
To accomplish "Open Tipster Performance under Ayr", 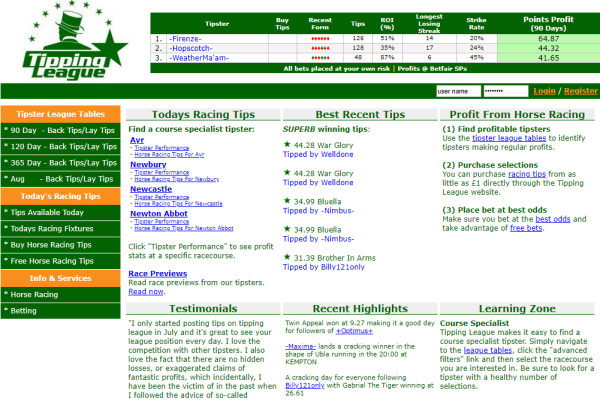I will [161, 148].
